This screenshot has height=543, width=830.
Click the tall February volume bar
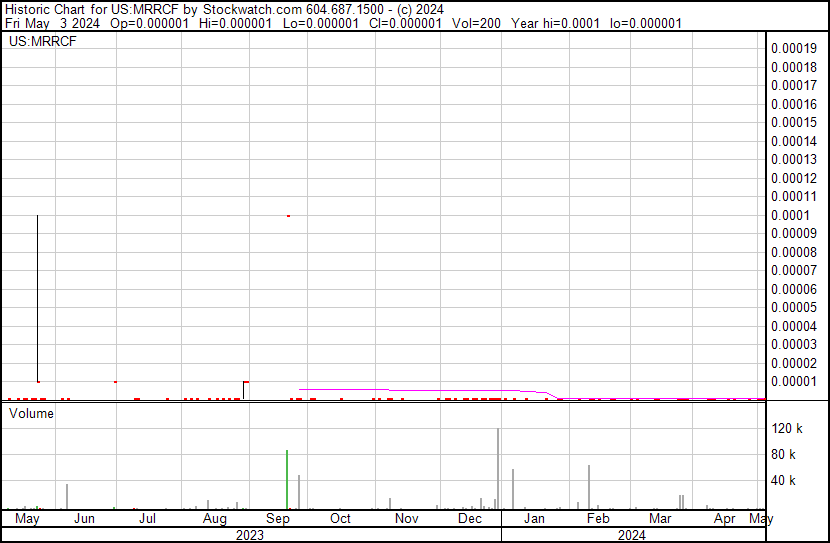click(x=589, y=487)
